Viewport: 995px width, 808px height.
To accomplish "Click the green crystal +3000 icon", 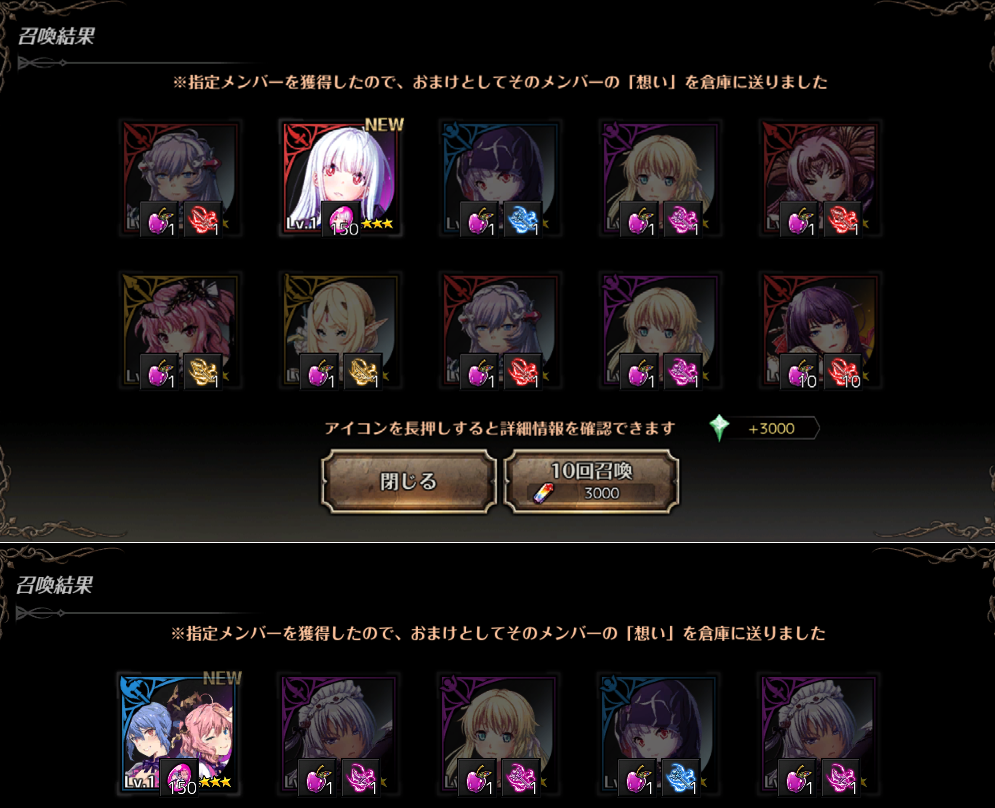I will 719,428.
